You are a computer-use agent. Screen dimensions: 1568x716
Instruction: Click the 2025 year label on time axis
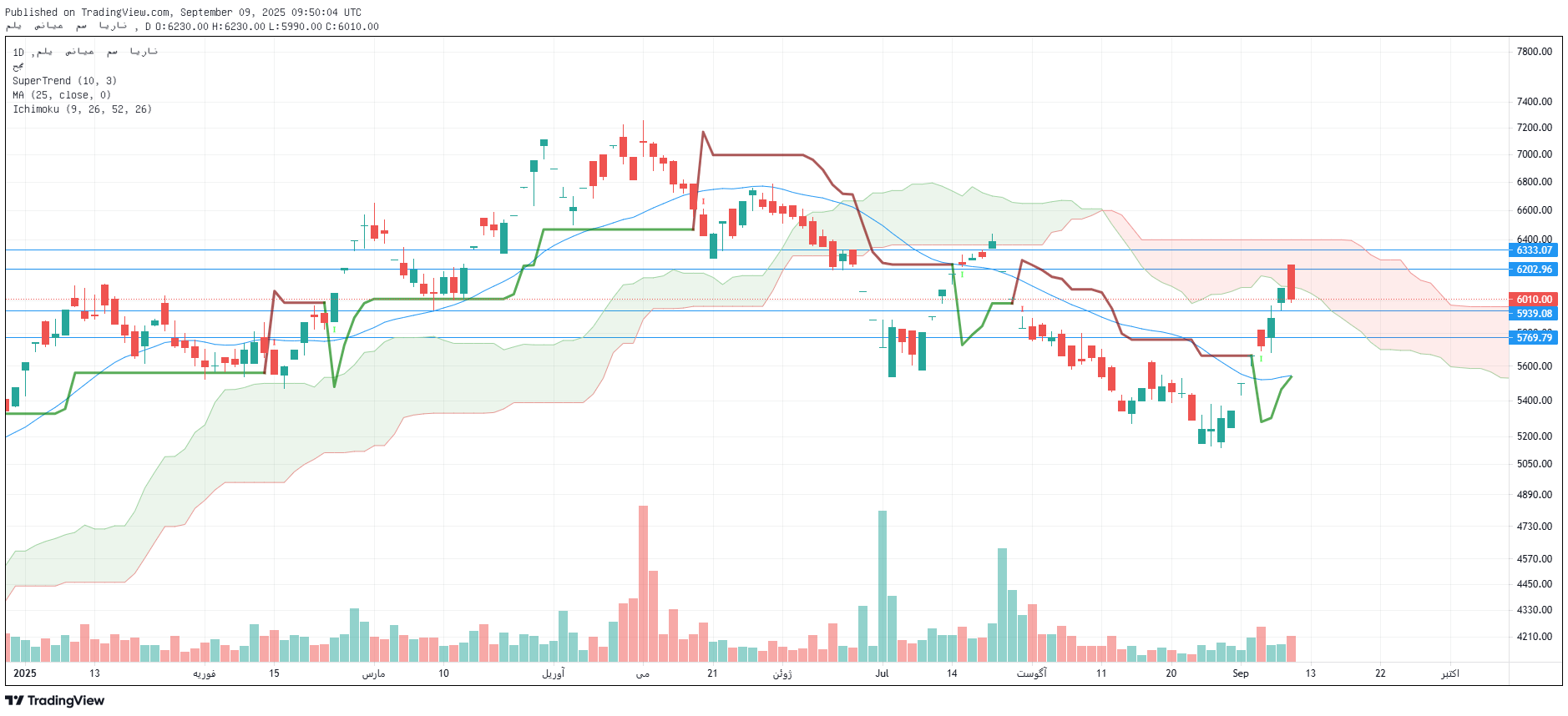pos(25,673)
